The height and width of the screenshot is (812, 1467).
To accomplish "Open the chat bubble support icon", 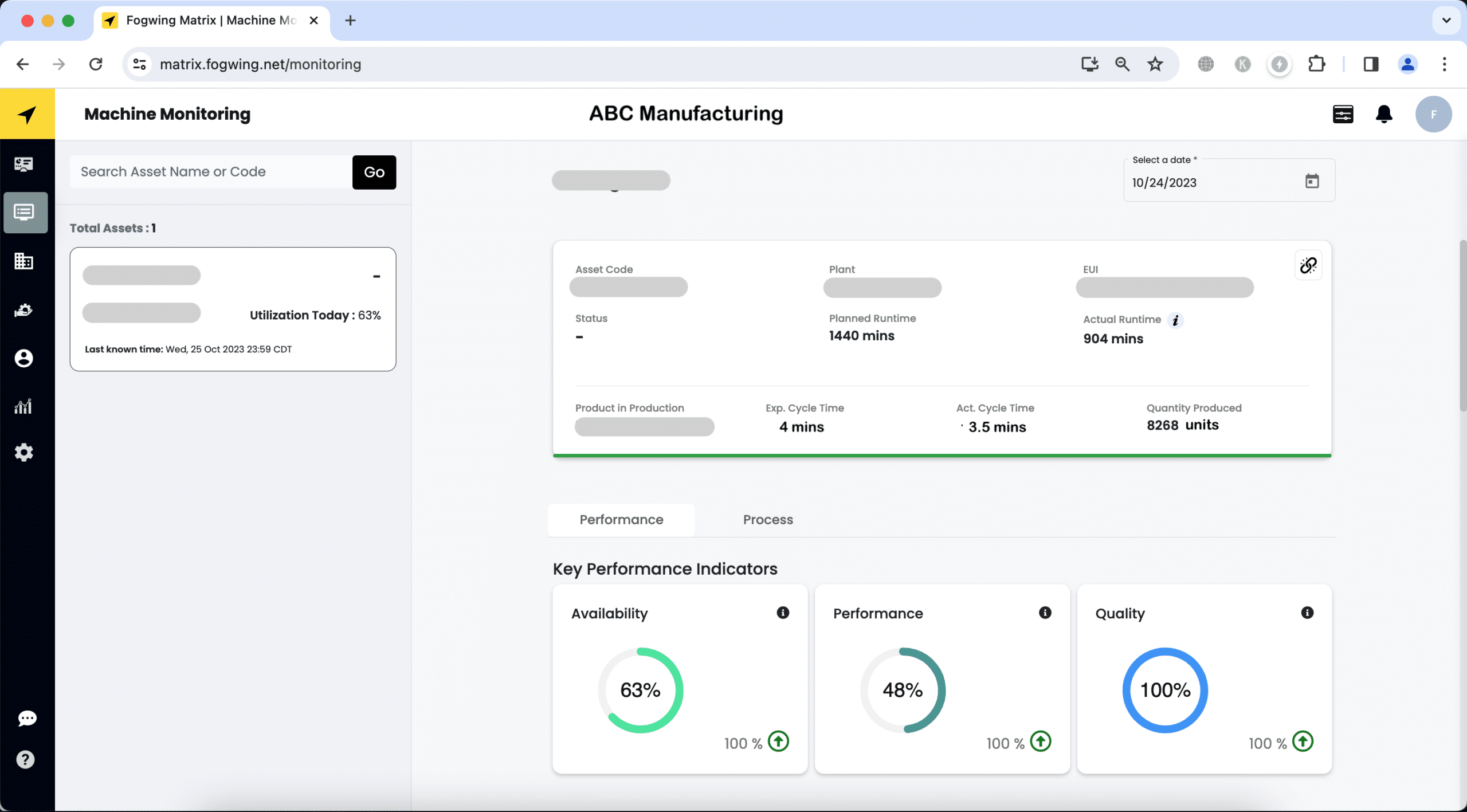I will point(26,719).
